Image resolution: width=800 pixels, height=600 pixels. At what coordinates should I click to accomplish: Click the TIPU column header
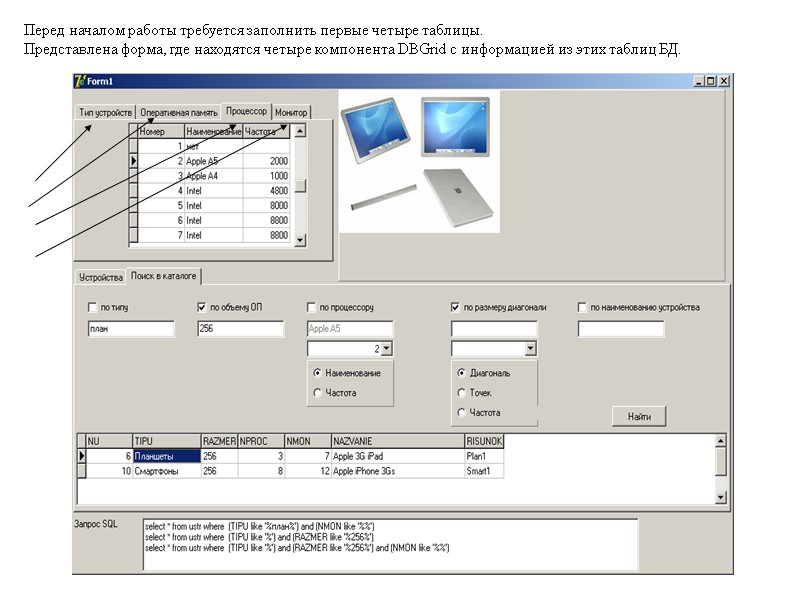[x=167, y=441]
